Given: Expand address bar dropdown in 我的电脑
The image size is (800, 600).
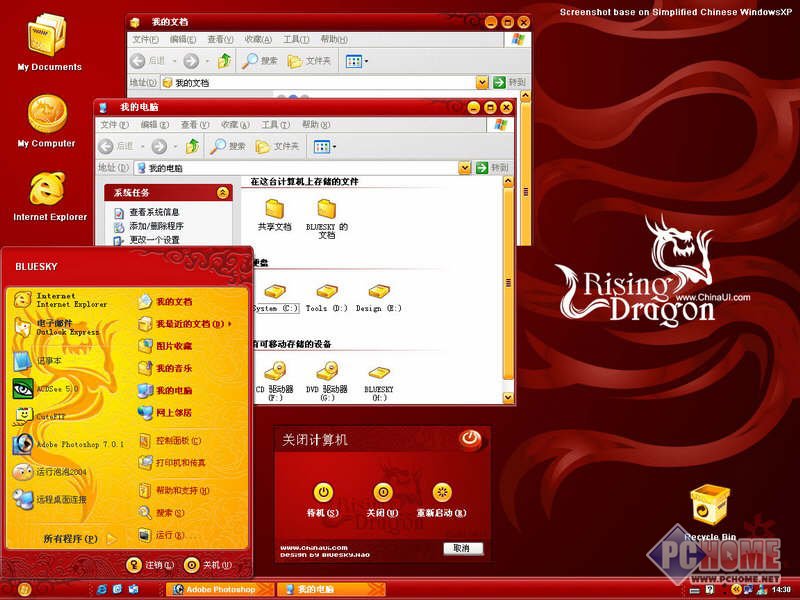Looking at the screenshot, I should (464, 168).
